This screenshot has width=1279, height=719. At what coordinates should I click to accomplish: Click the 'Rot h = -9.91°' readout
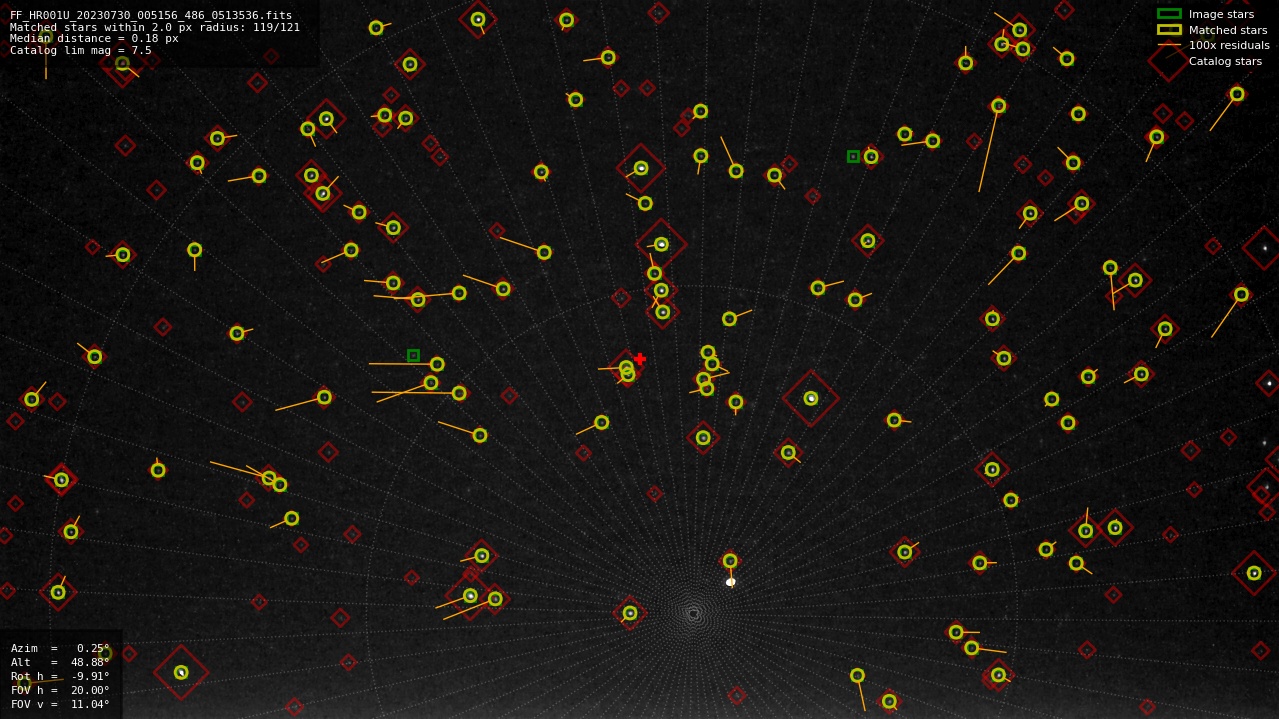60,676
